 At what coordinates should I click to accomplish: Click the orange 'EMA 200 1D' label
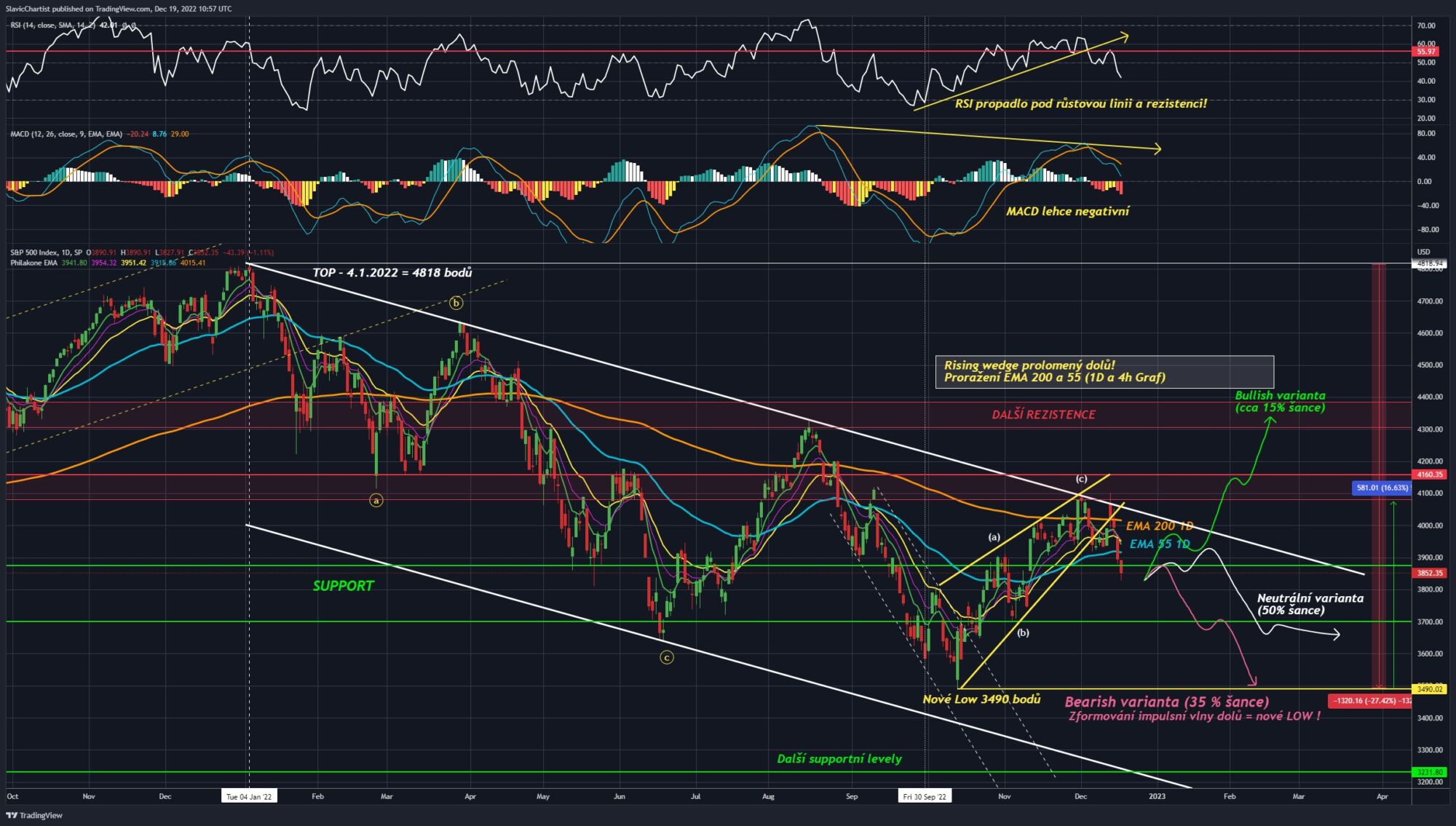click(1159, 526)
